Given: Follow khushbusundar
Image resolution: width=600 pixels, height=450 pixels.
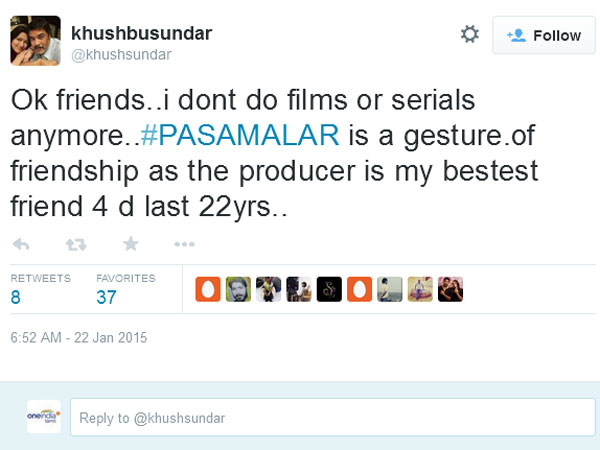Looking at the screenshot, I should click(x=544, y=35).
